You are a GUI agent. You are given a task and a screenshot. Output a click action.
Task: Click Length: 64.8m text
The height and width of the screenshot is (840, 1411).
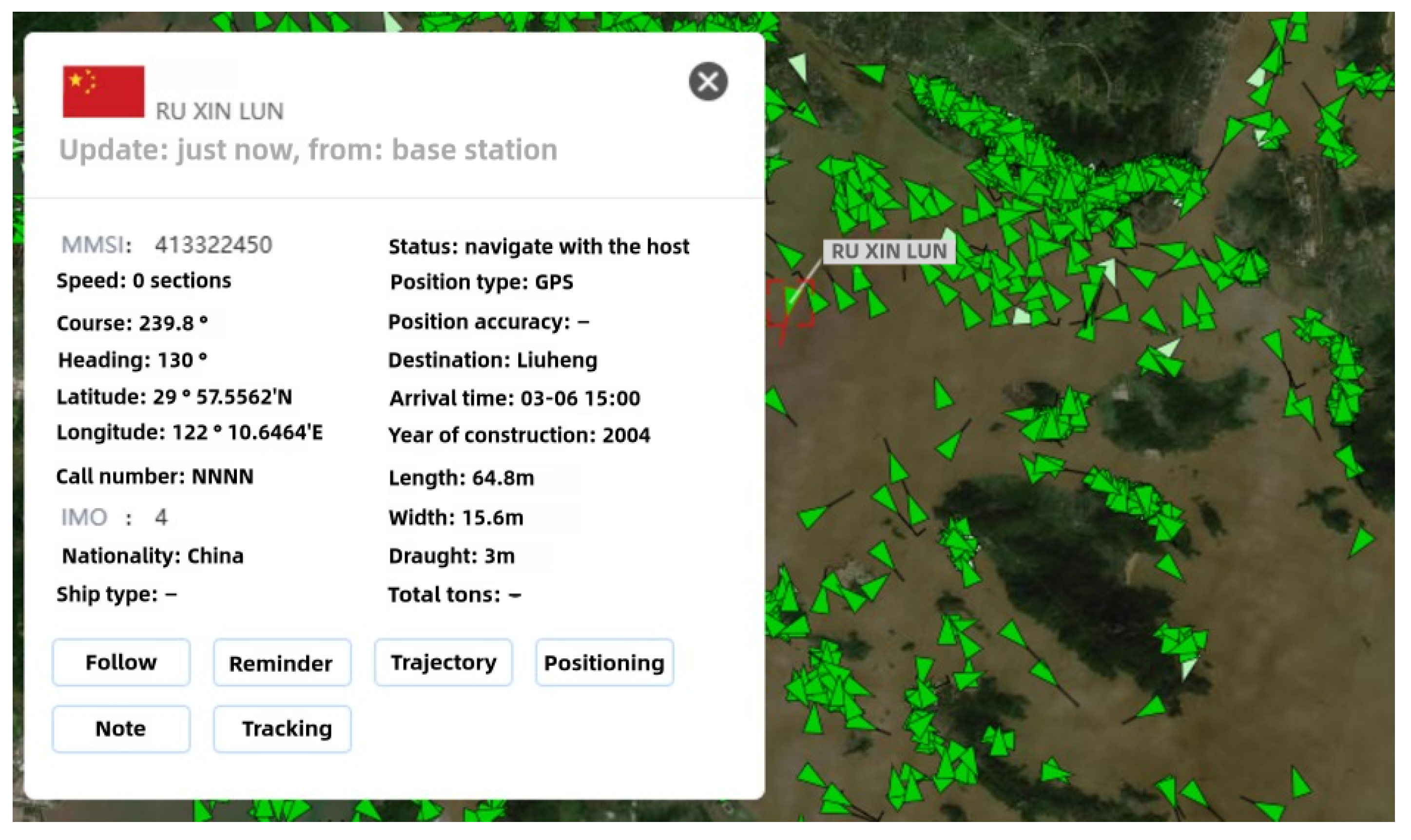[x=462, y=478]
